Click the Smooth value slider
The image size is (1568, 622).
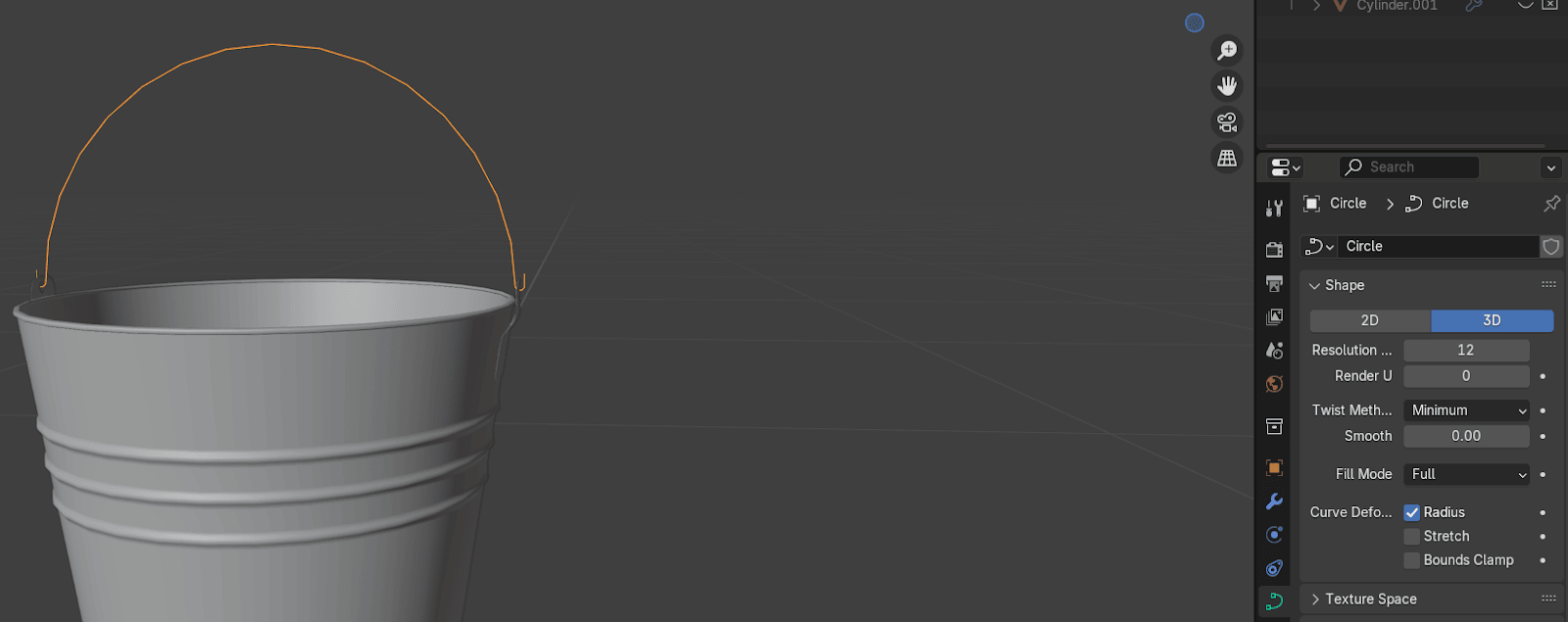point(1466,436)
